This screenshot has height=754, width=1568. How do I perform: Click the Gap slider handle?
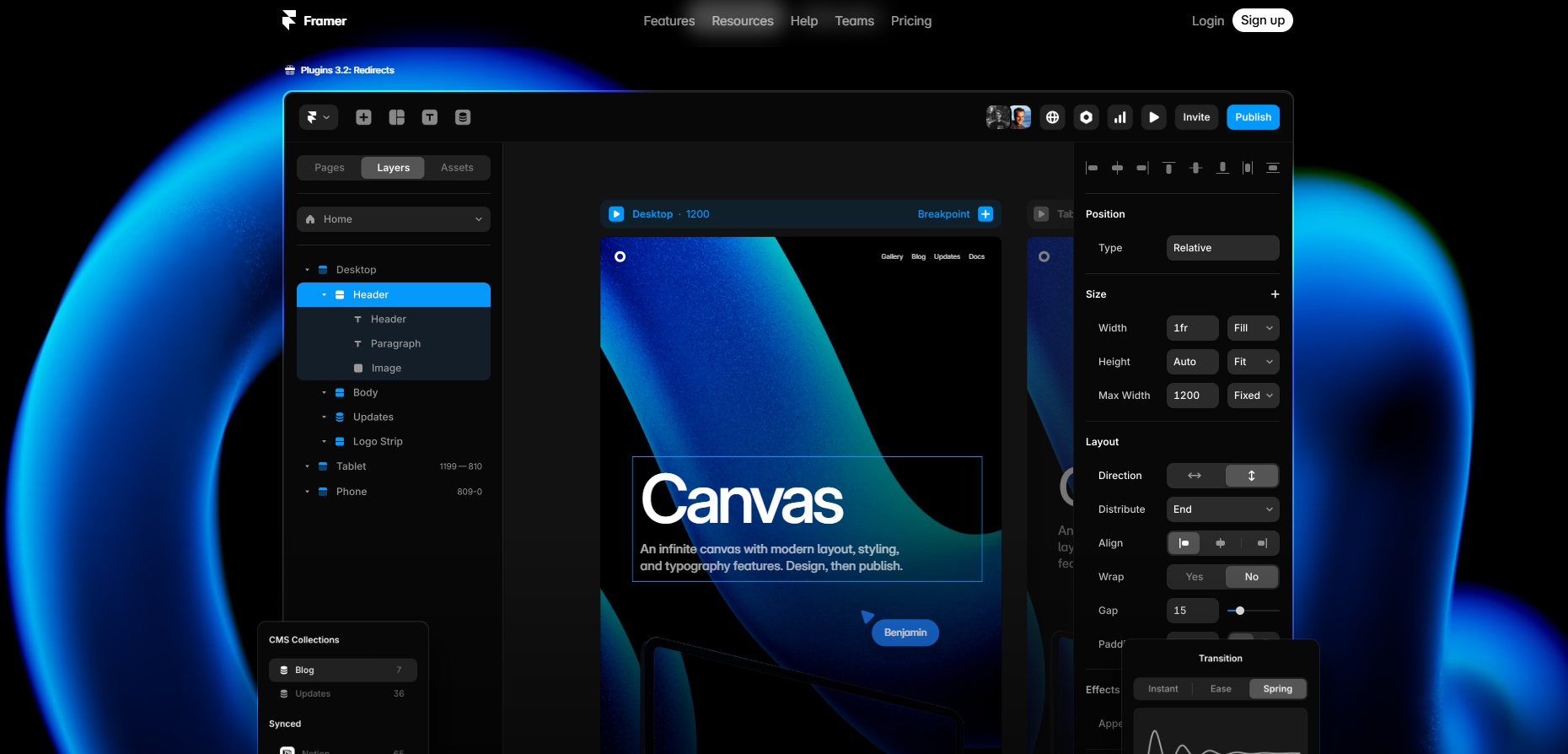point(1240,611)
